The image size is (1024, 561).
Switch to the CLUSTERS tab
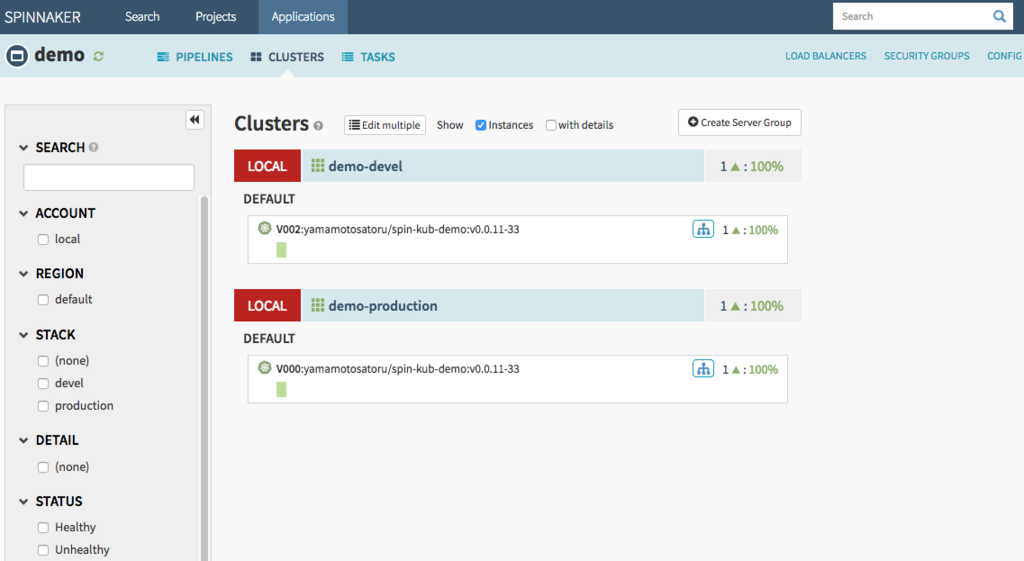287,57
